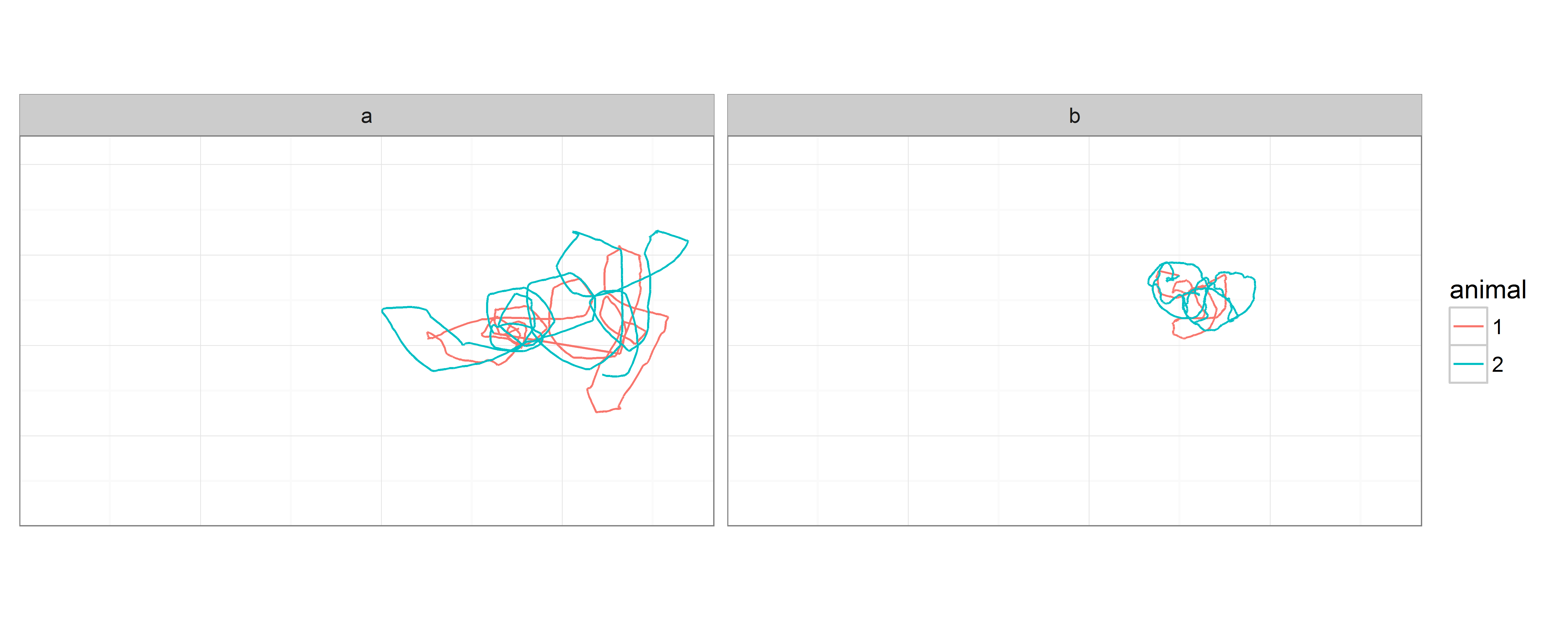Select the red legend key for animal 1
This screenshot has height=627, width=1568.
(x=1468, y=327)
